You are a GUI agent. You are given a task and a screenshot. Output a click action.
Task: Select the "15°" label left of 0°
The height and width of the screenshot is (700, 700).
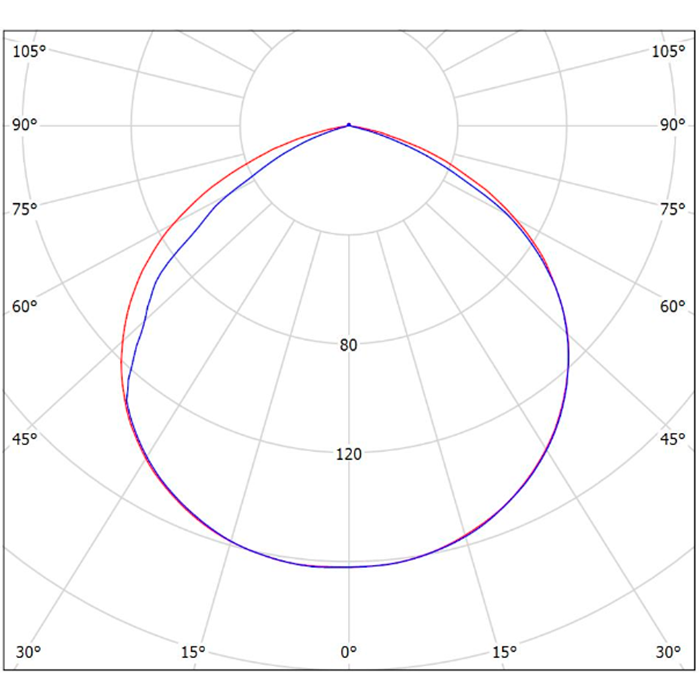click(193, 652)
